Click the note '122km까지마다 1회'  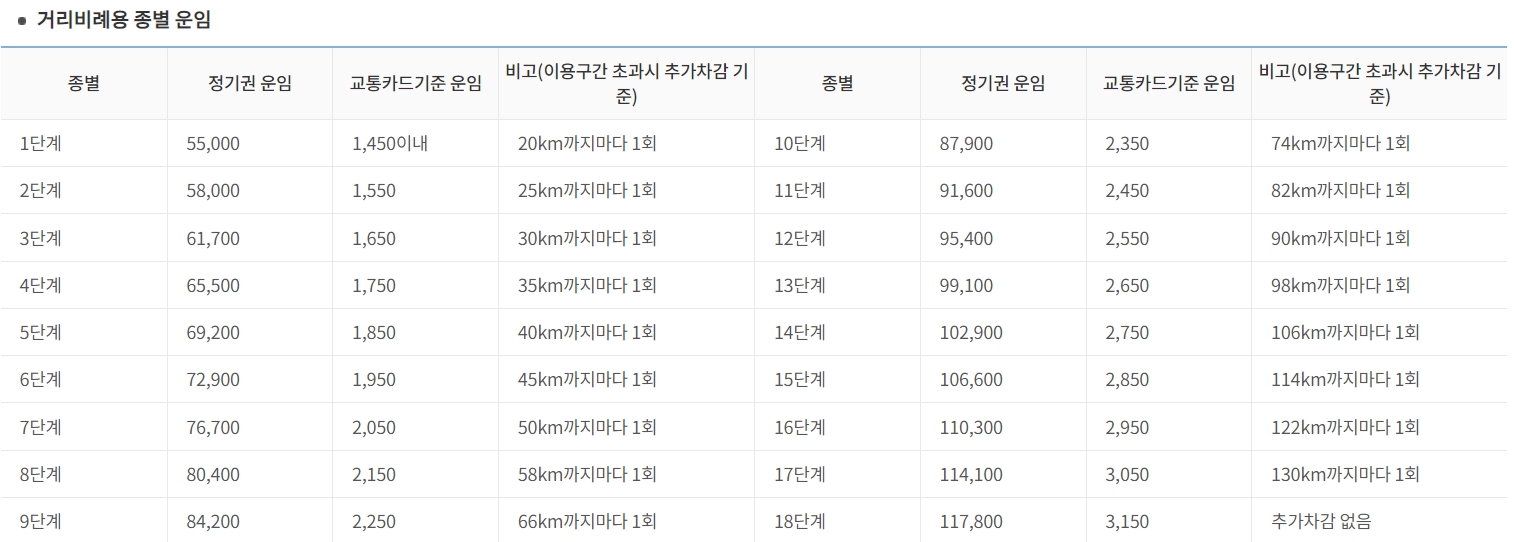coord(1345,427)
